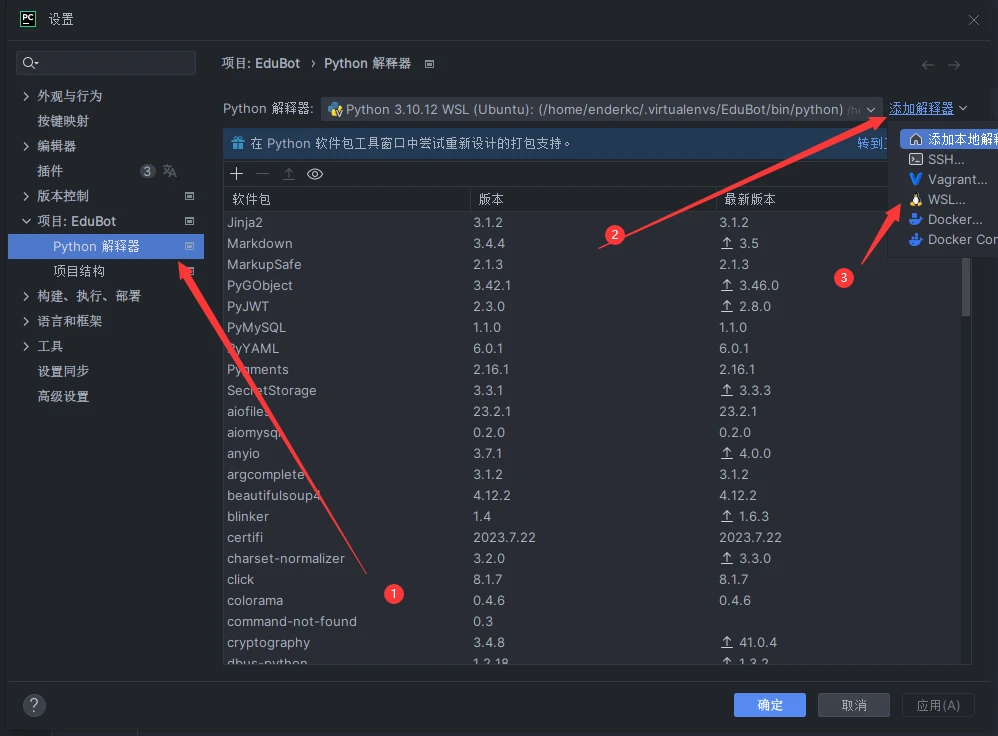Click the back navigation arrow

click(x=928, y=64)
